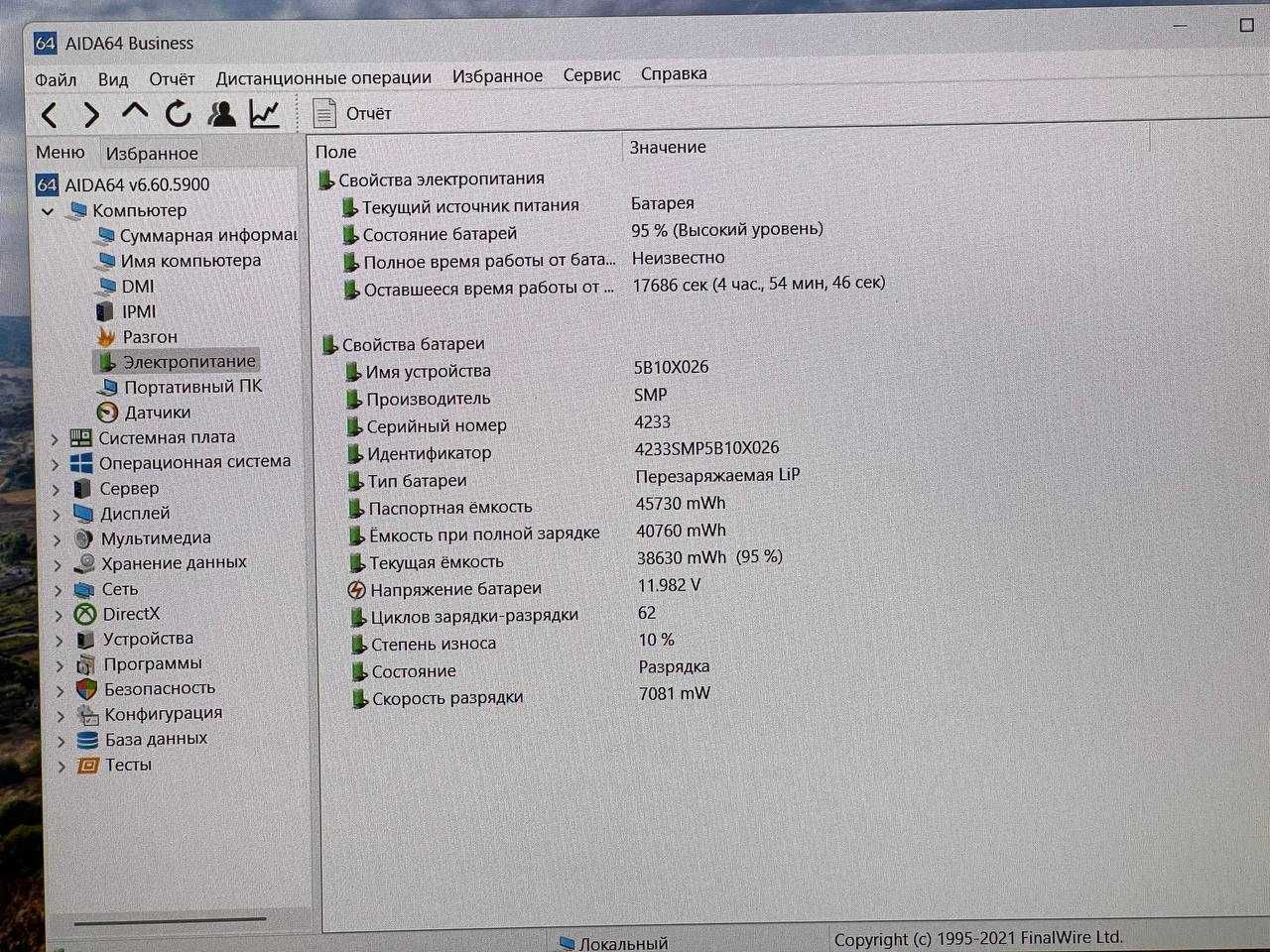Collapse the Компьютер tree node
Screen dimensions: 1270x952
(x=48, y=211)
